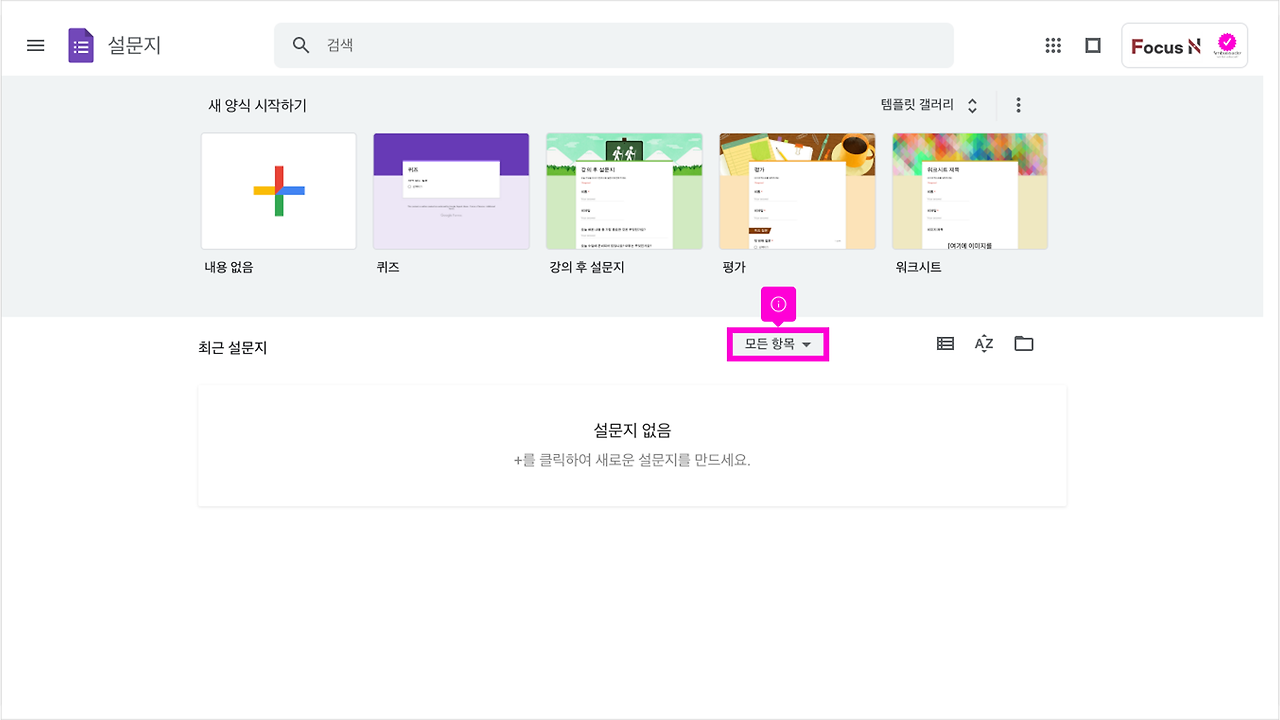
Task: Select the 퀴즈 template
Action: coord(451,191)
